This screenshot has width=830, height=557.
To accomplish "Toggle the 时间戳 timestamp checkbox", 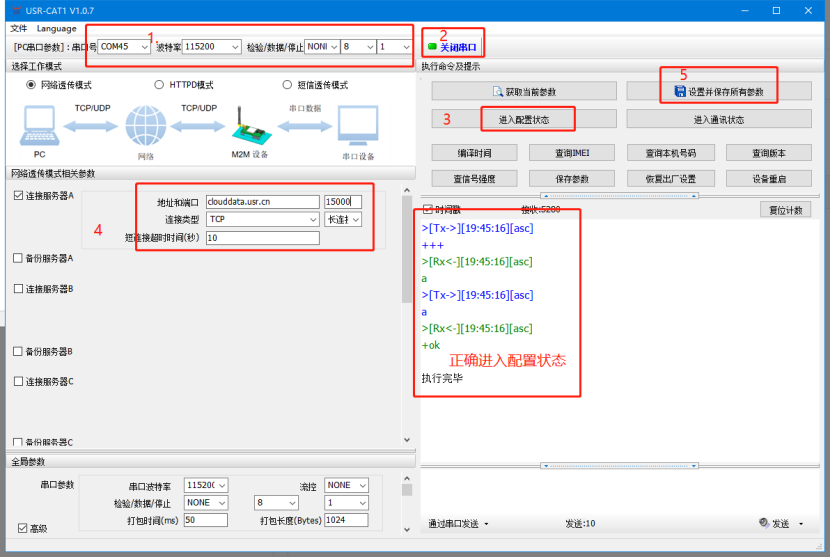I will click(x=428, y=210).
